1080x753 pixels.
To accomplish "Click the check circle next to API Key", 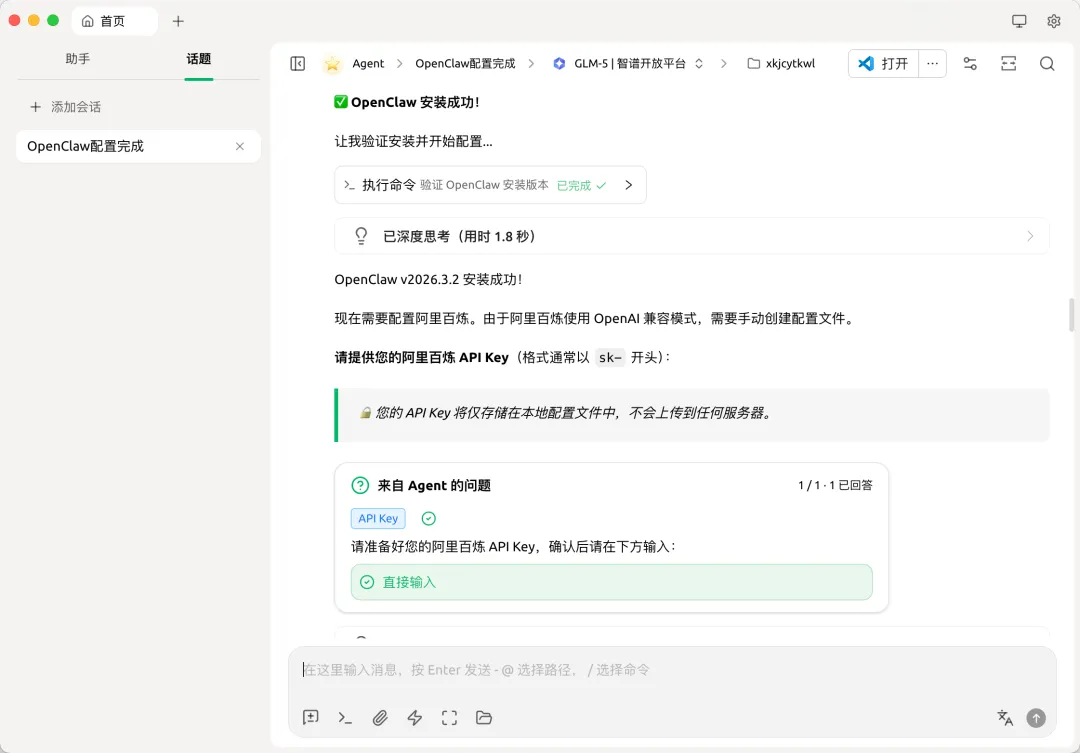I will click(428, 518).
